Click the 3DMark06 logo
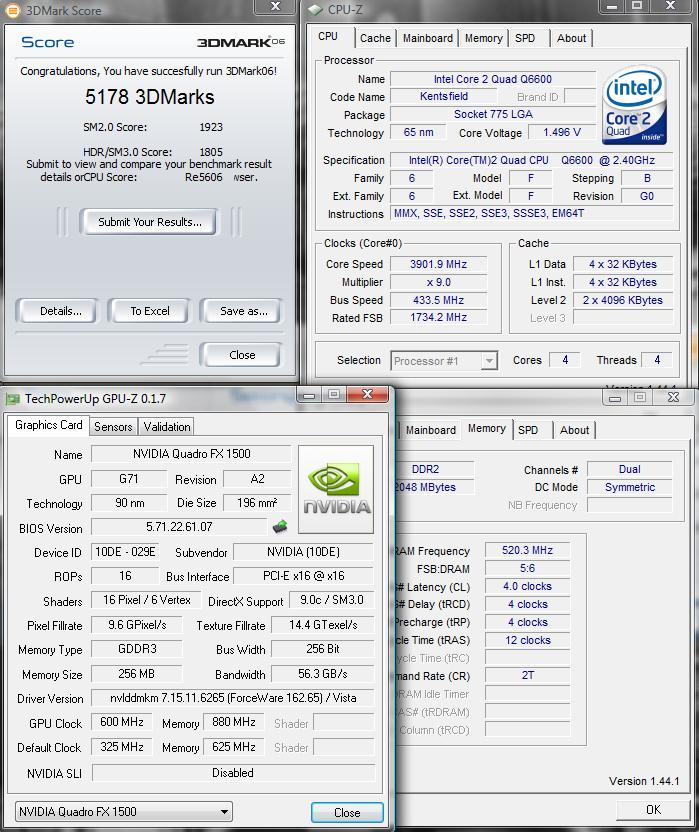Viewport: 699px width, 832px height. (x=240, y=42)
